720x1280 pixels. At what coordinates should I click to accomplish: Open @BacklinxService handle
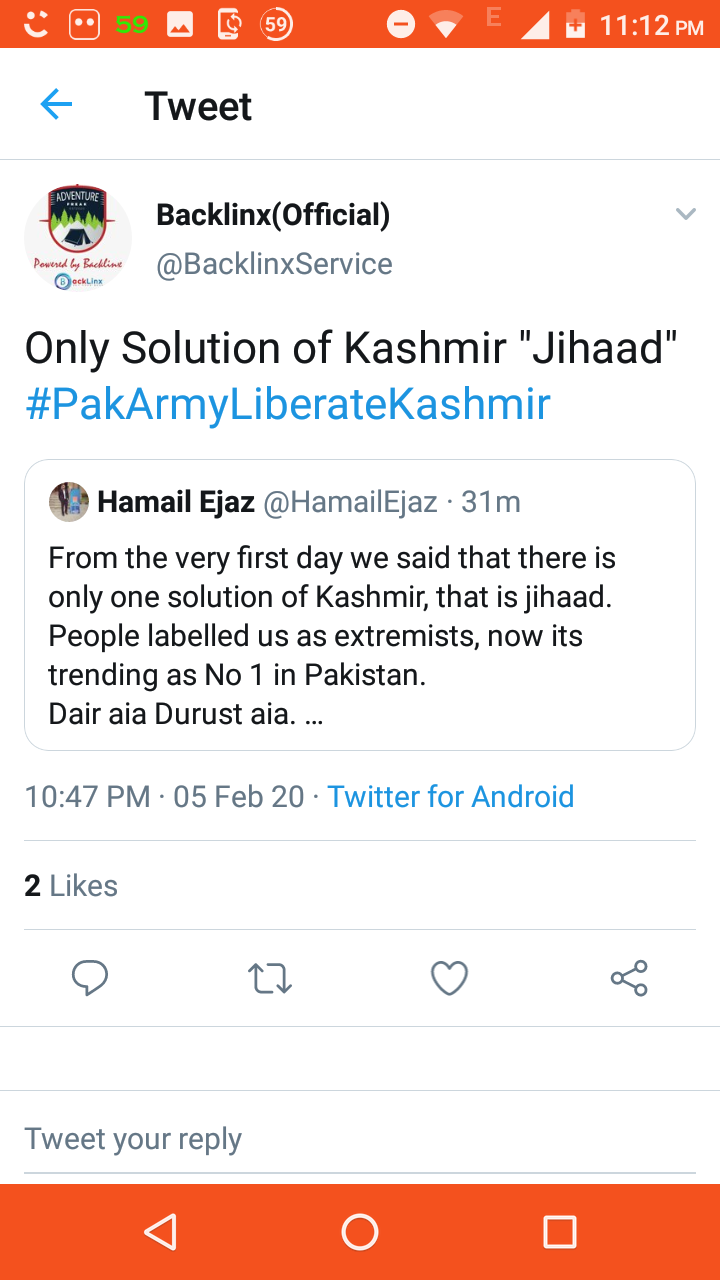coord(274,264)
